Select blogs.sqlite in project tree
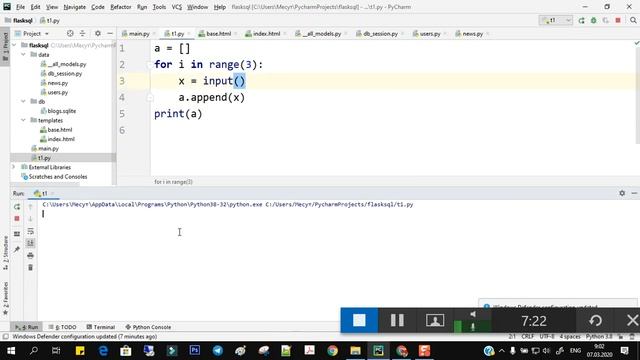 (x=58, y=111)
